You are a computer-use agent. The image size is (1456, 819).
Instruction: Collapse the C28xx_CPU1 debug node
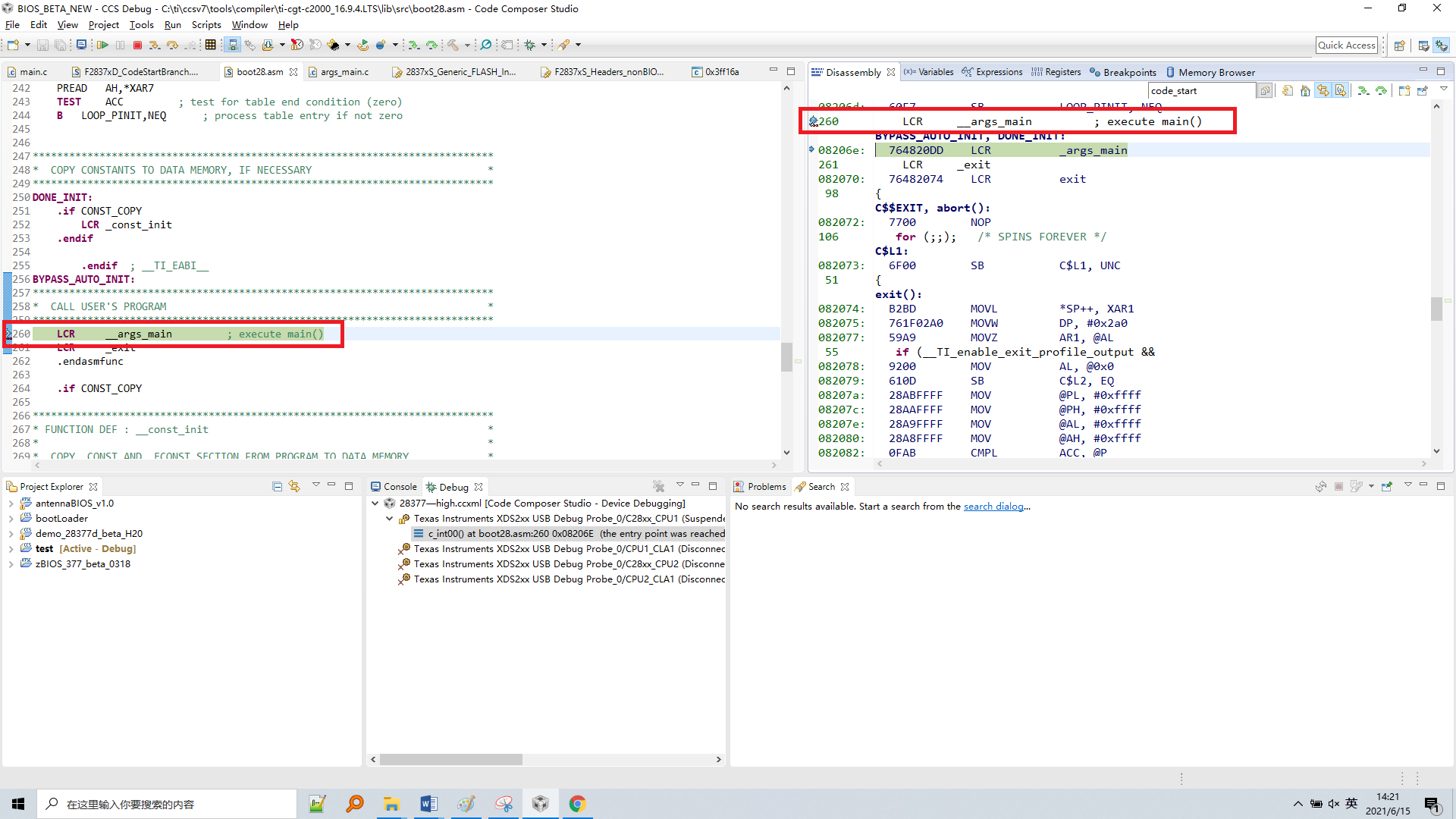pyautogui.click(x=390, y=519)
